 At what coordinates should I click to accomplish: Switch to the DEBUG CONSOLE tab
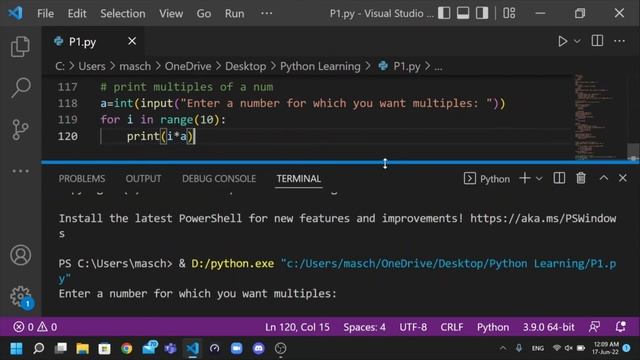[x=219, y=179]
